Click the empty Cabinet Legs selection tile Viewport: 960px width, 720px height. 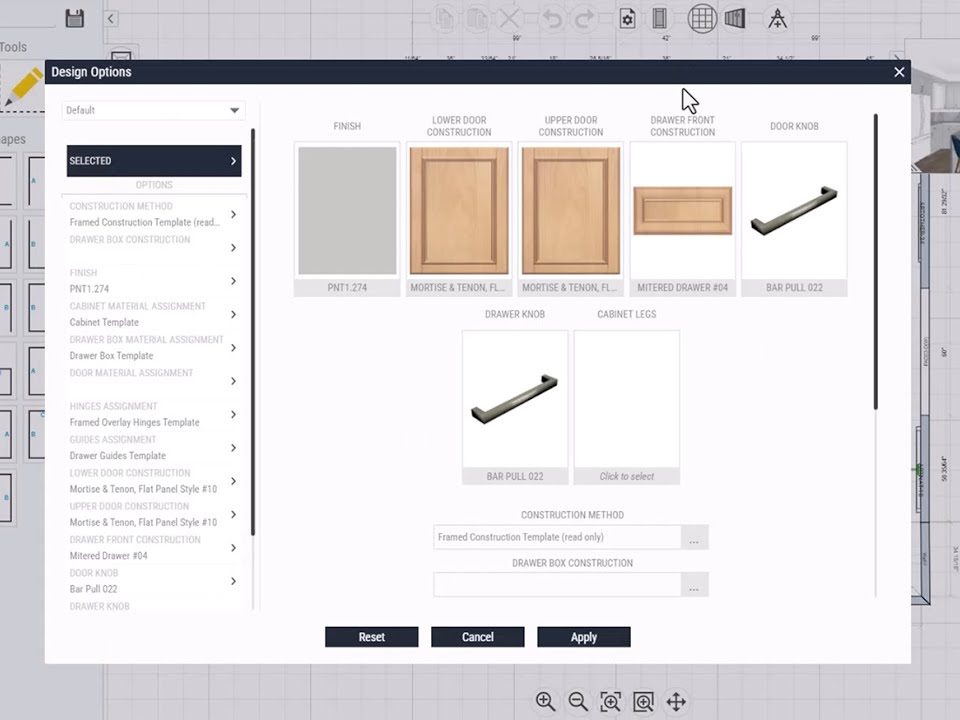(x=626, y=400)
